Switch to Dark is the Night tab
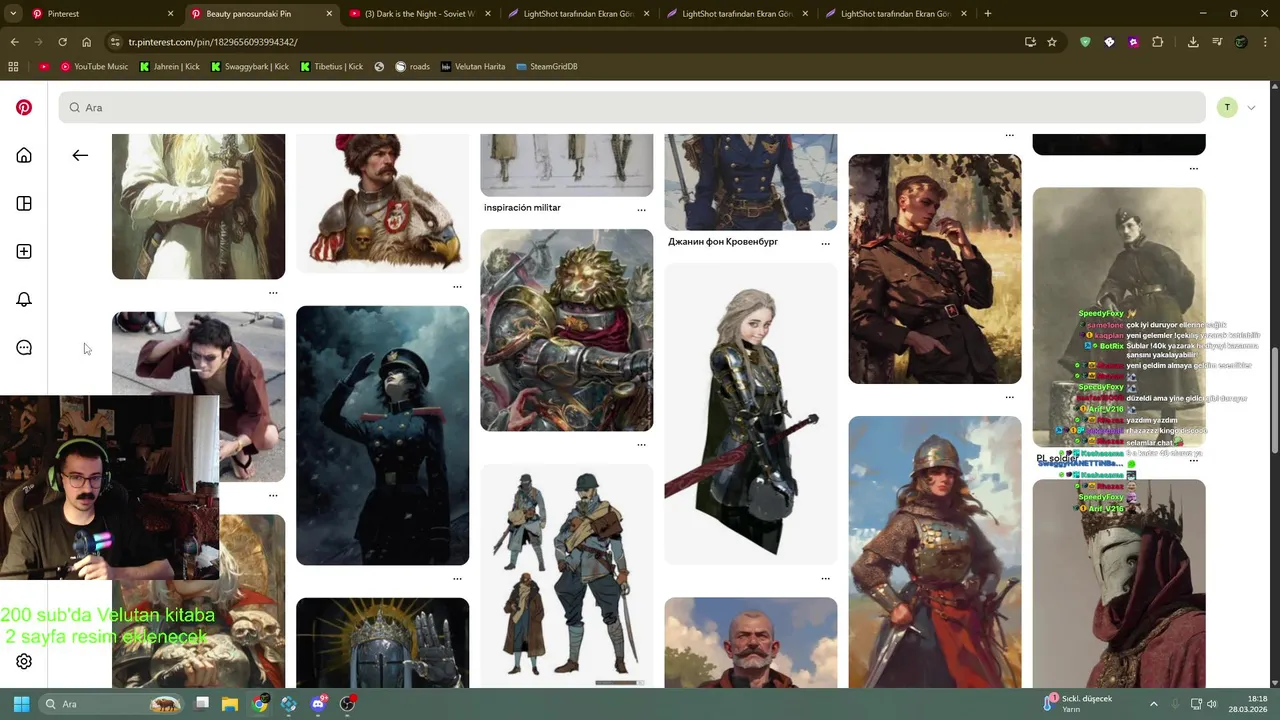 [x=420, y=14]
